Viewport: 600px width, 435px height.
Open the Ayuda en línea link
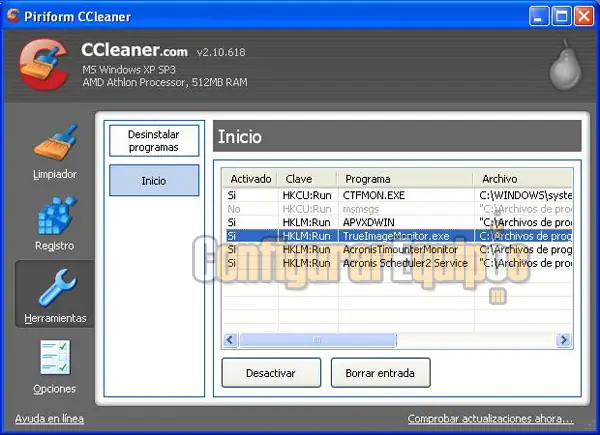click(x=49, y=419)
